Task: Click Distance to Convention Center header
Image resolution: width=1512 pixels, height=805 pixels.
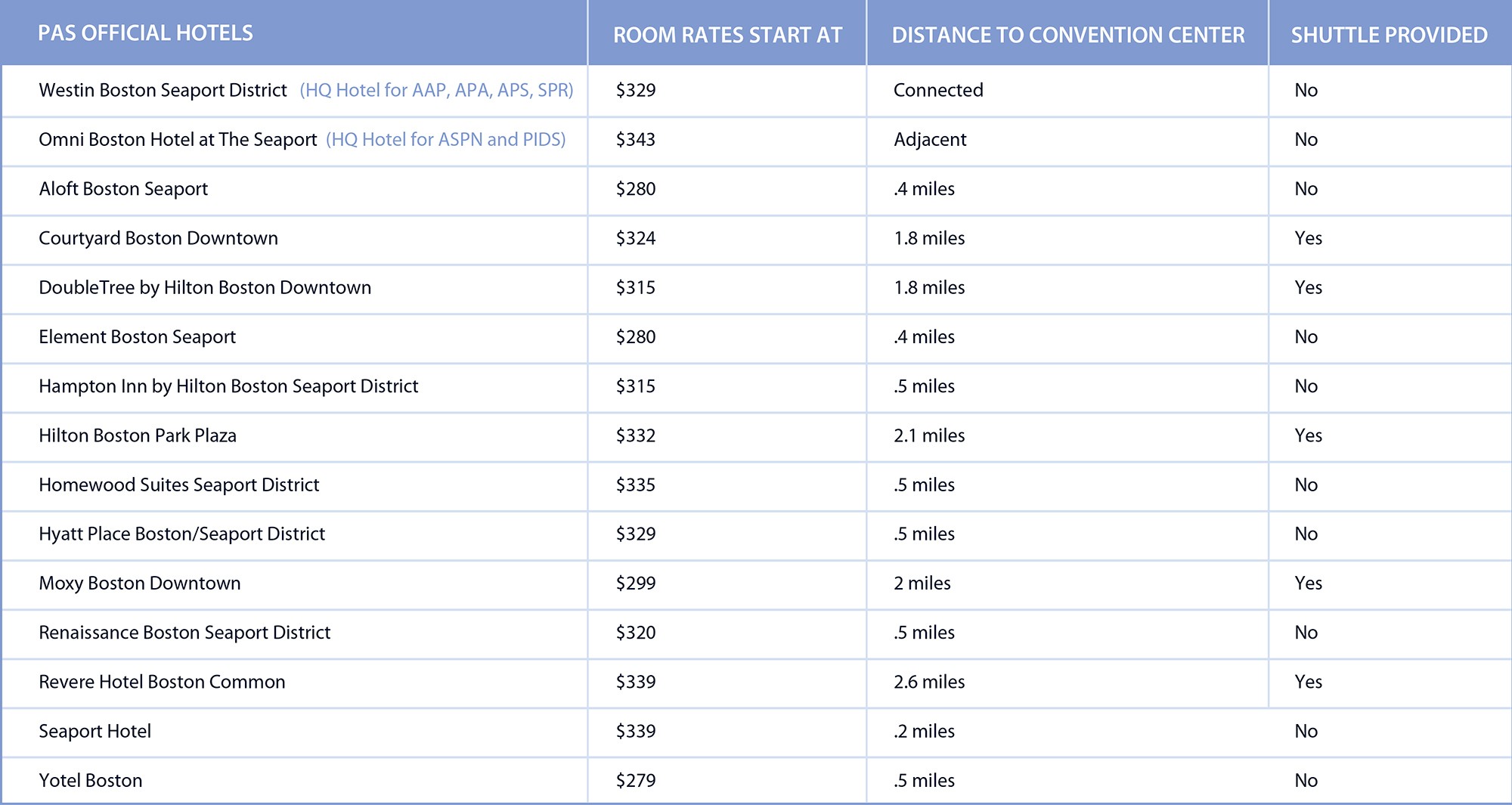Action: coord(1067,36)
